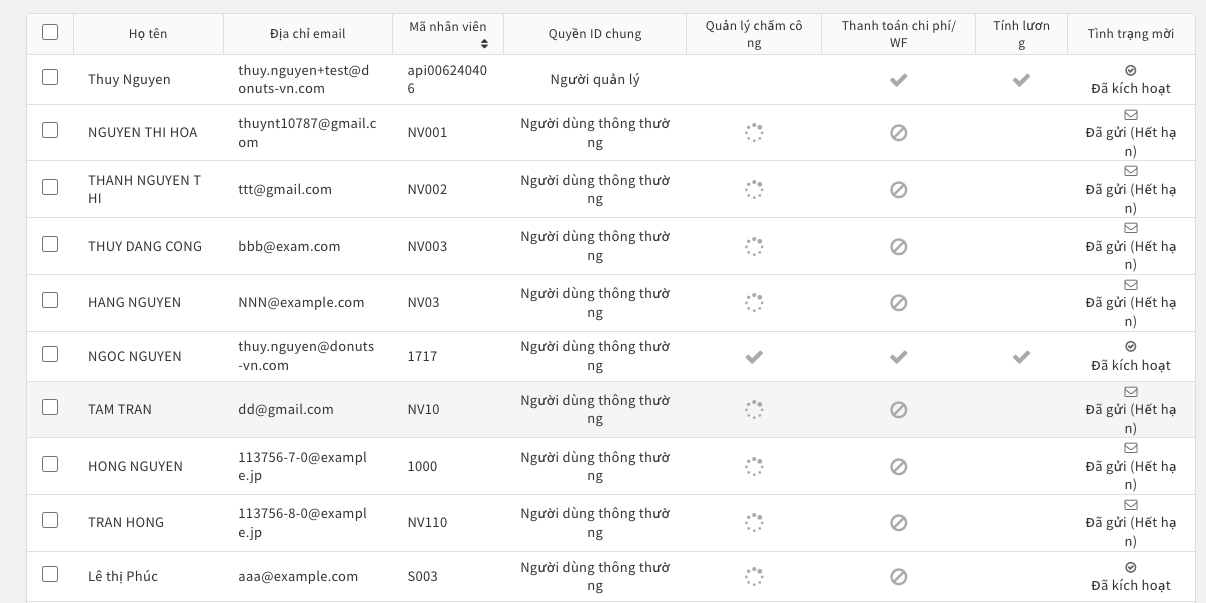Click attendance checkmark for NGOC NGUYEN

point(754,357)
